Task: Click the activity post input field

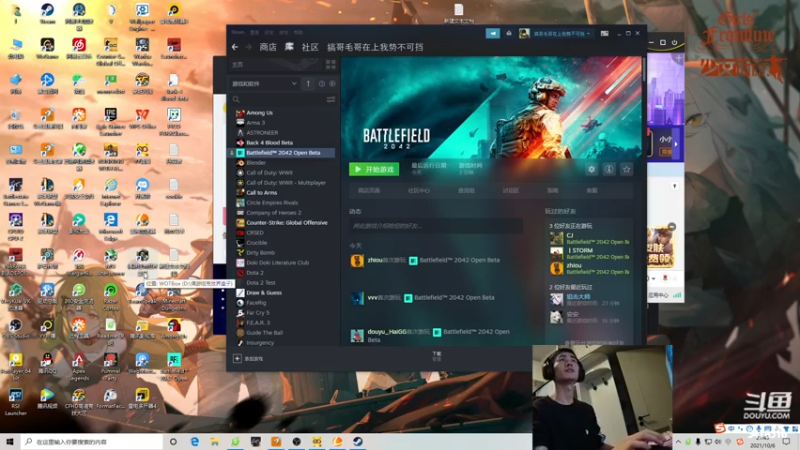Action: (436, 226)
